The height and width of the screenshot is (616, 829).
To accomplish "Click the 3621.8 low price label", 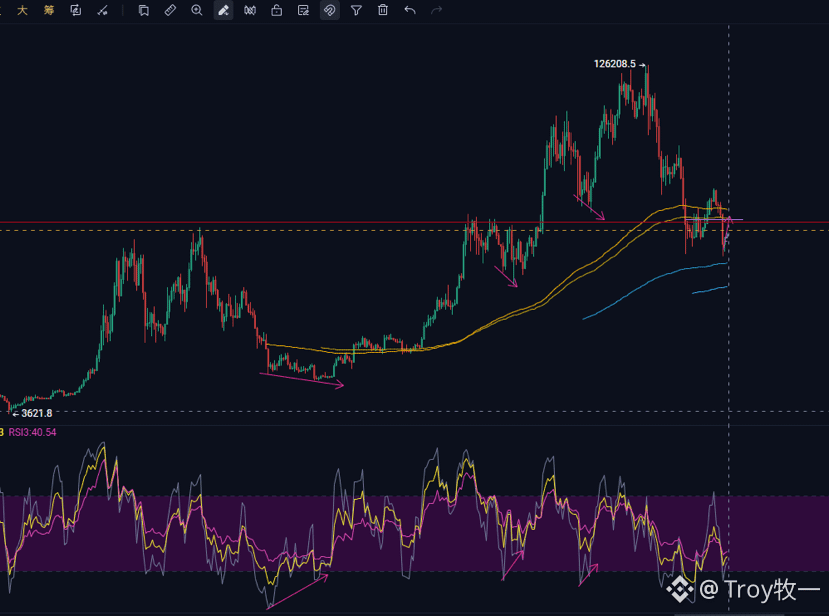I will (36, 413).
